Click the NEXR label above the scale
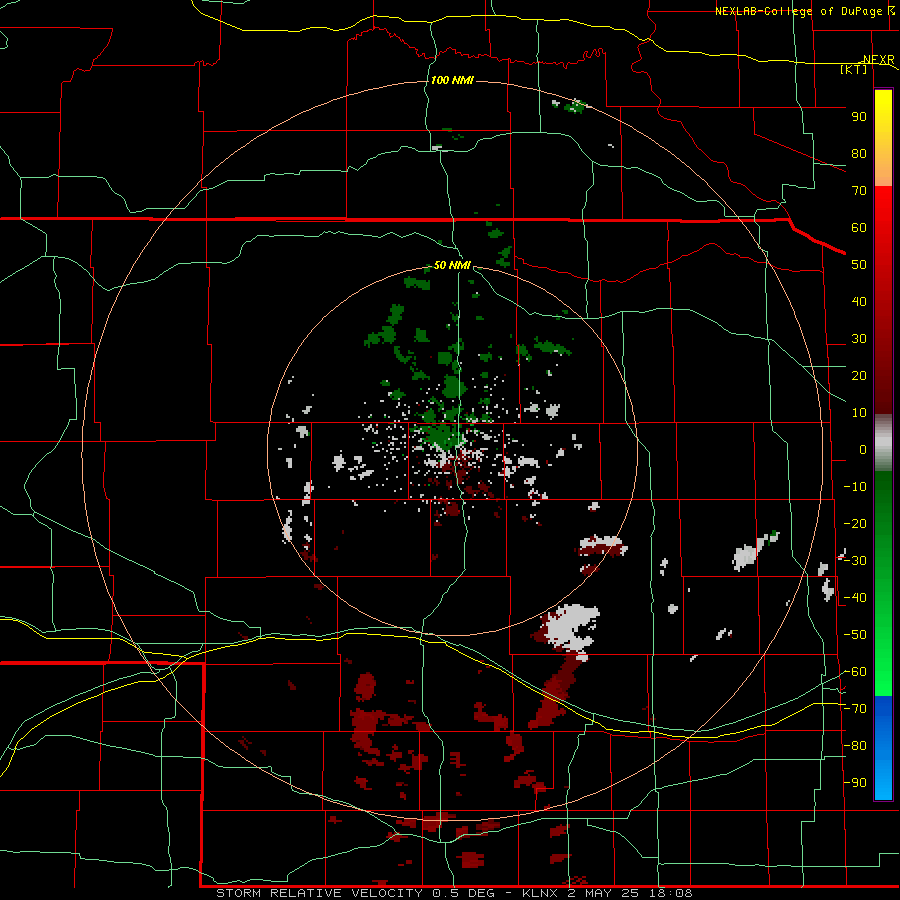The width and height of the screenshot is (900, 900). tap(879, 59)
